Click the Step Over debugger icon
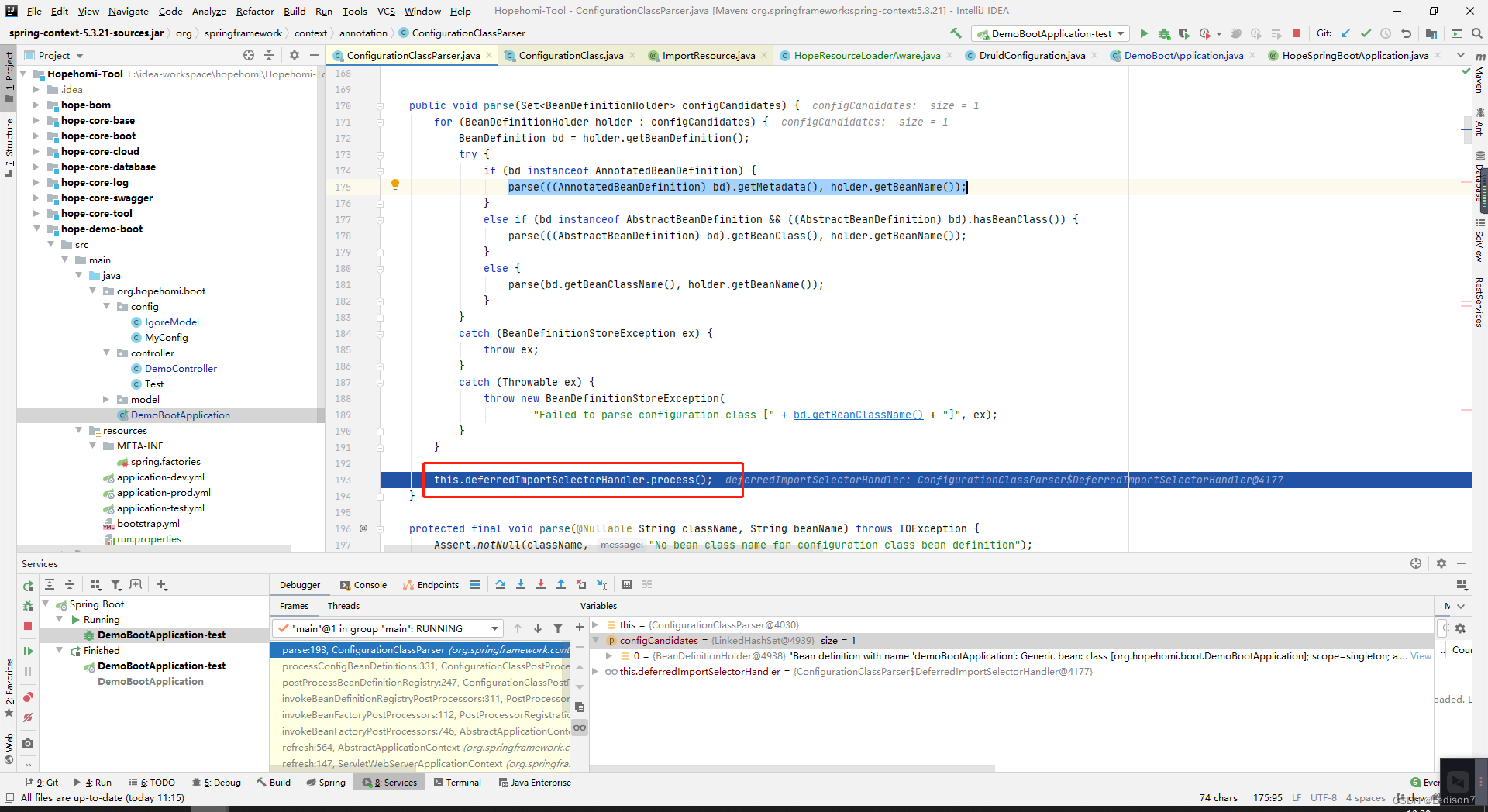Viewport: 1488px width, 812px height. (501, 584)
